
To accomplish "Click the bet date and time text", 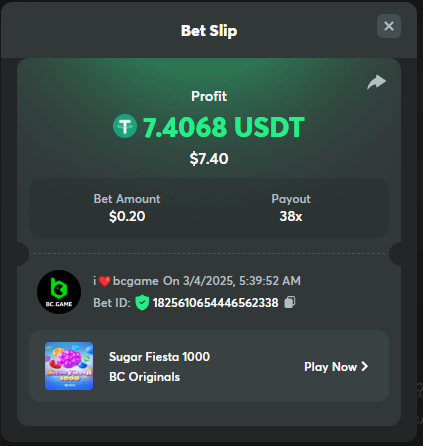I will 232,281.
